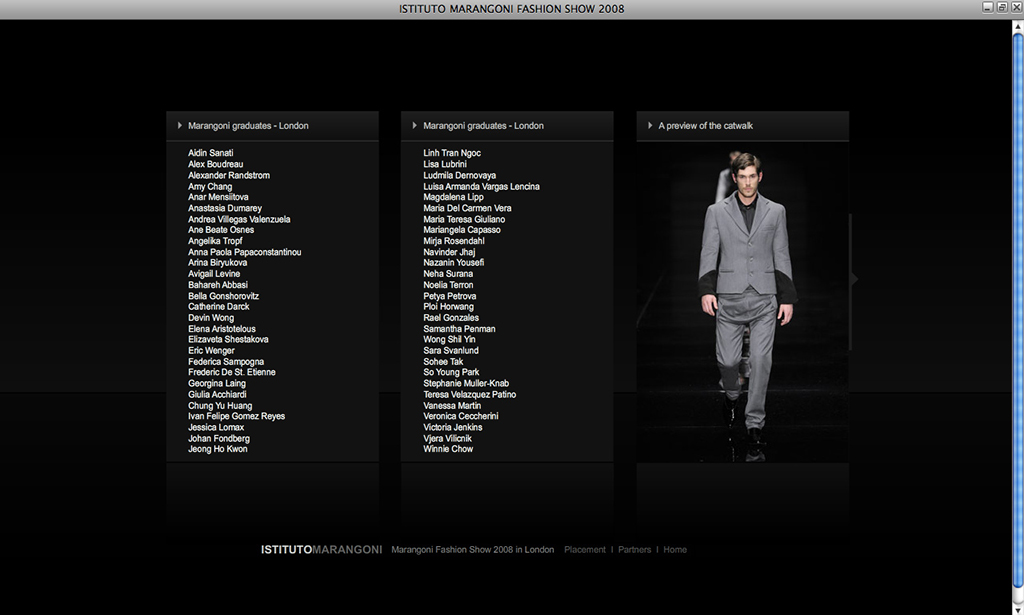Open the Partners footer link
This screenshot has height=615, width=1024.
tap(634, 550)
